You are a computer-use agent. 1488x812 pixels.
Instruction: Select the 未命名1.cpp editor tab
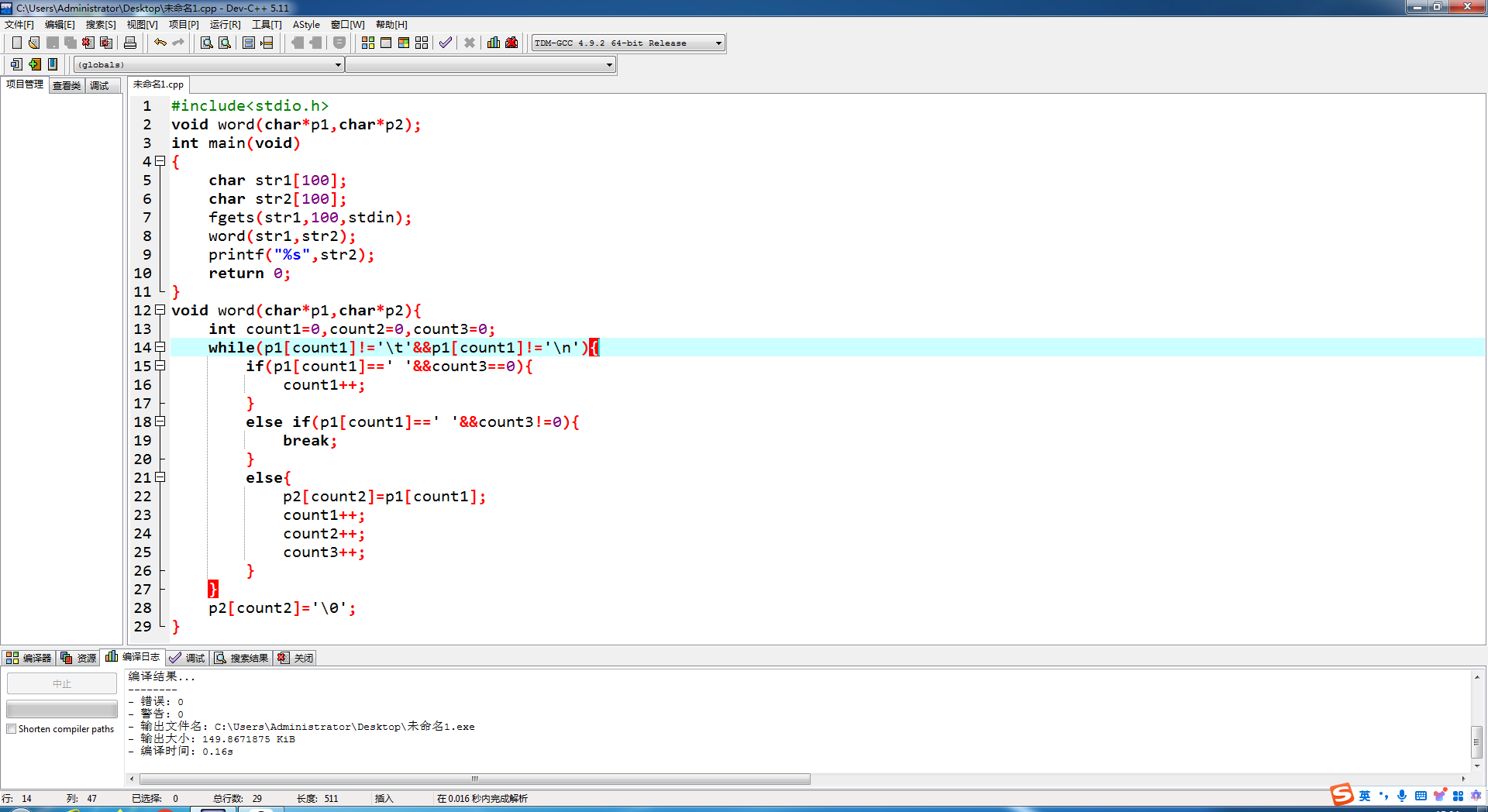[158, 84]
